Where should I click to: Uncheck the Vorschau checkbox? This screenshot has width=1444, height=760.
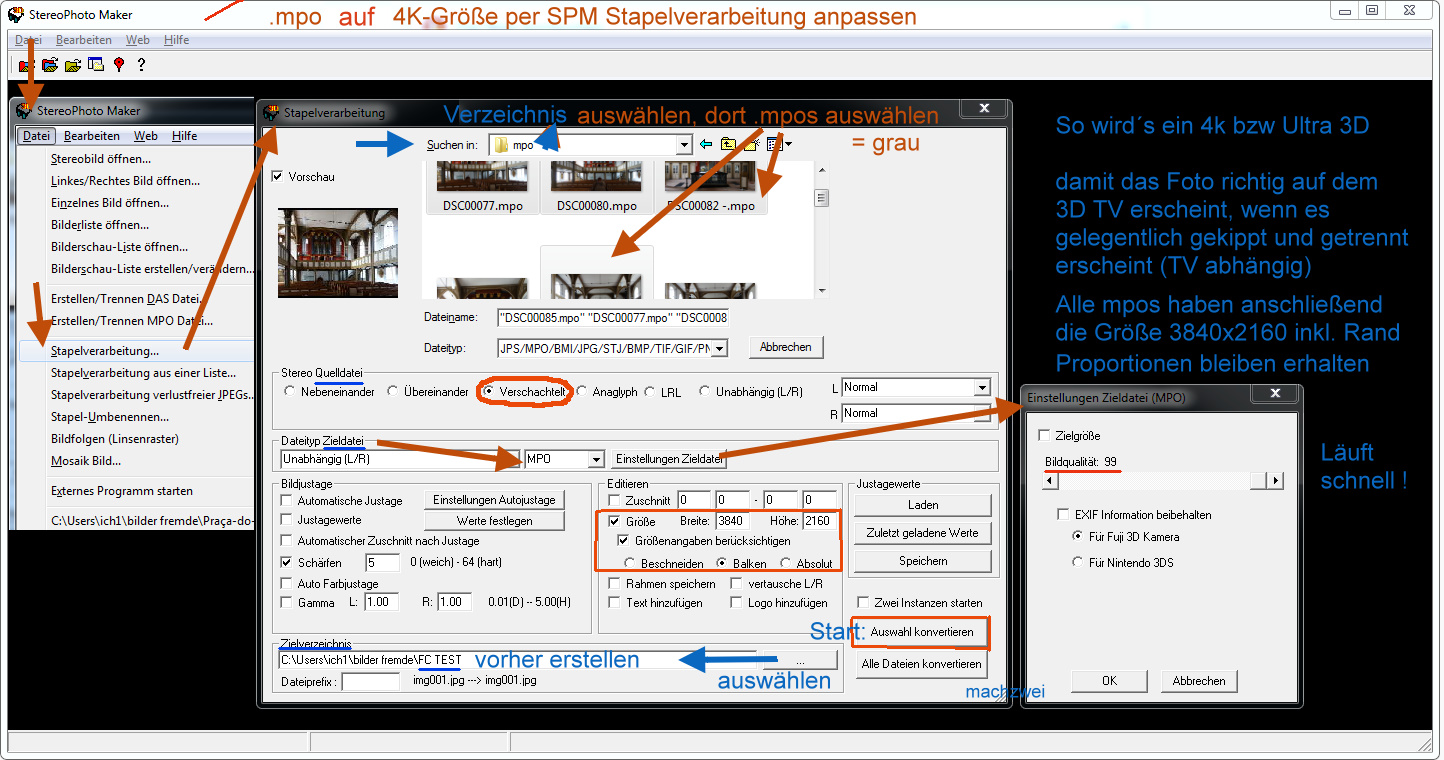pyautogui.click(x=278, y=177)
